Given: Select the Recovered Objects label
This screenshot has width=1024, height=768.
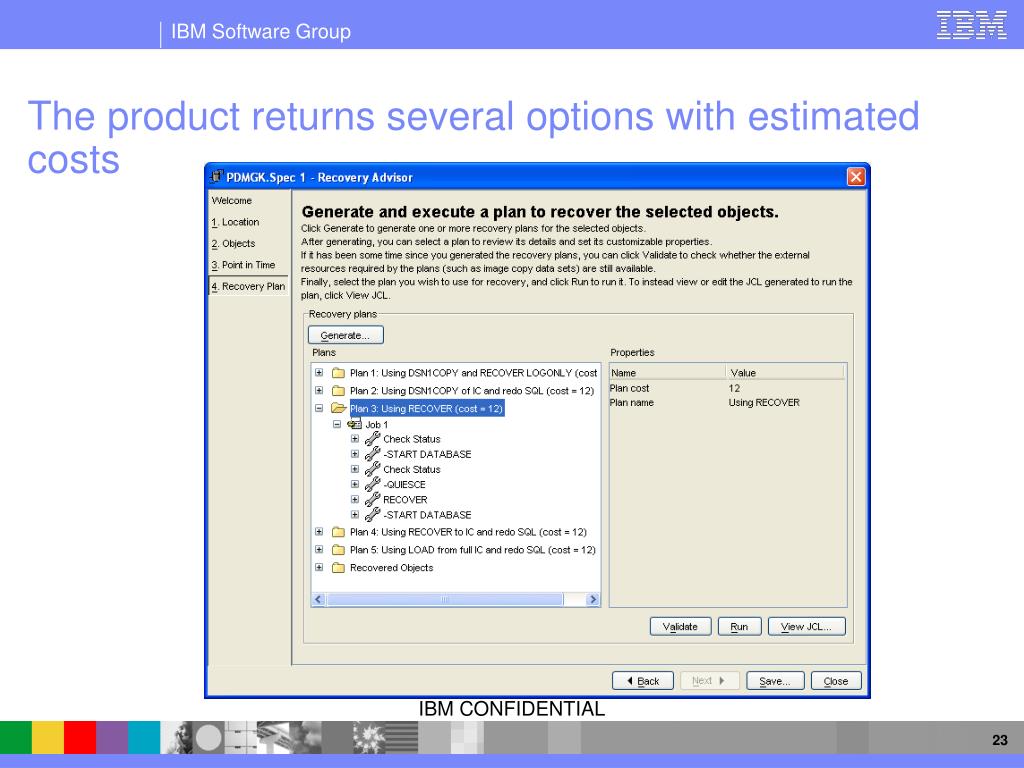Looking at the screenshot, I should (391, 568).
